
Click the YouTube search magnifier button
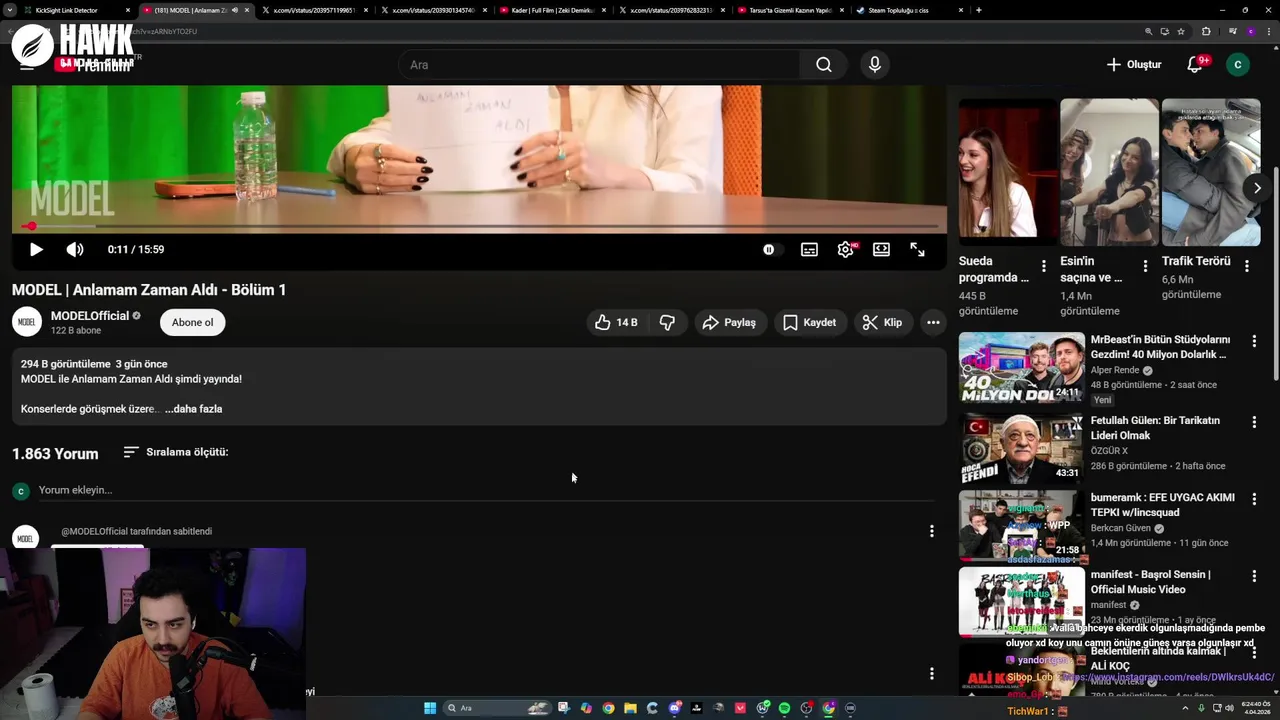tap(823, 65)
